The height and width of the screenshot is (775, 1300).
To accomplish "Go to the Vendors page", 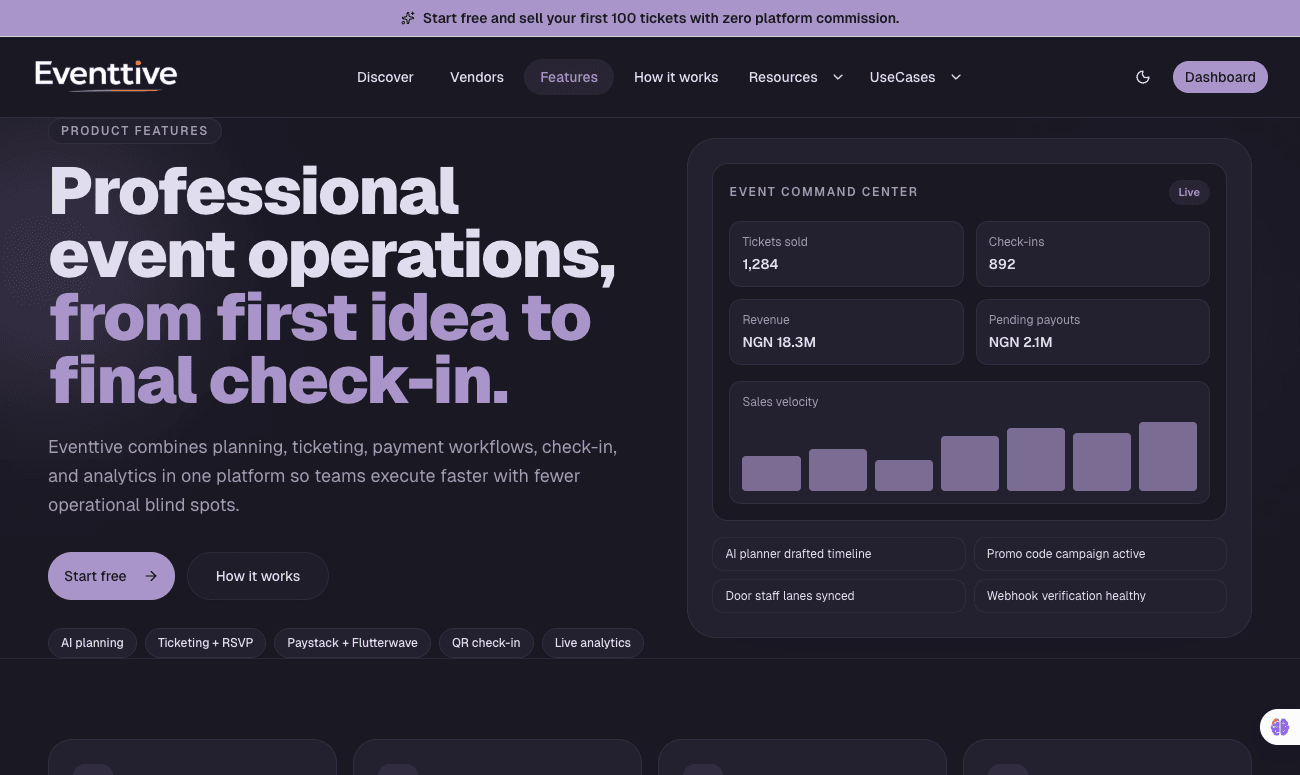I will 477,77.
